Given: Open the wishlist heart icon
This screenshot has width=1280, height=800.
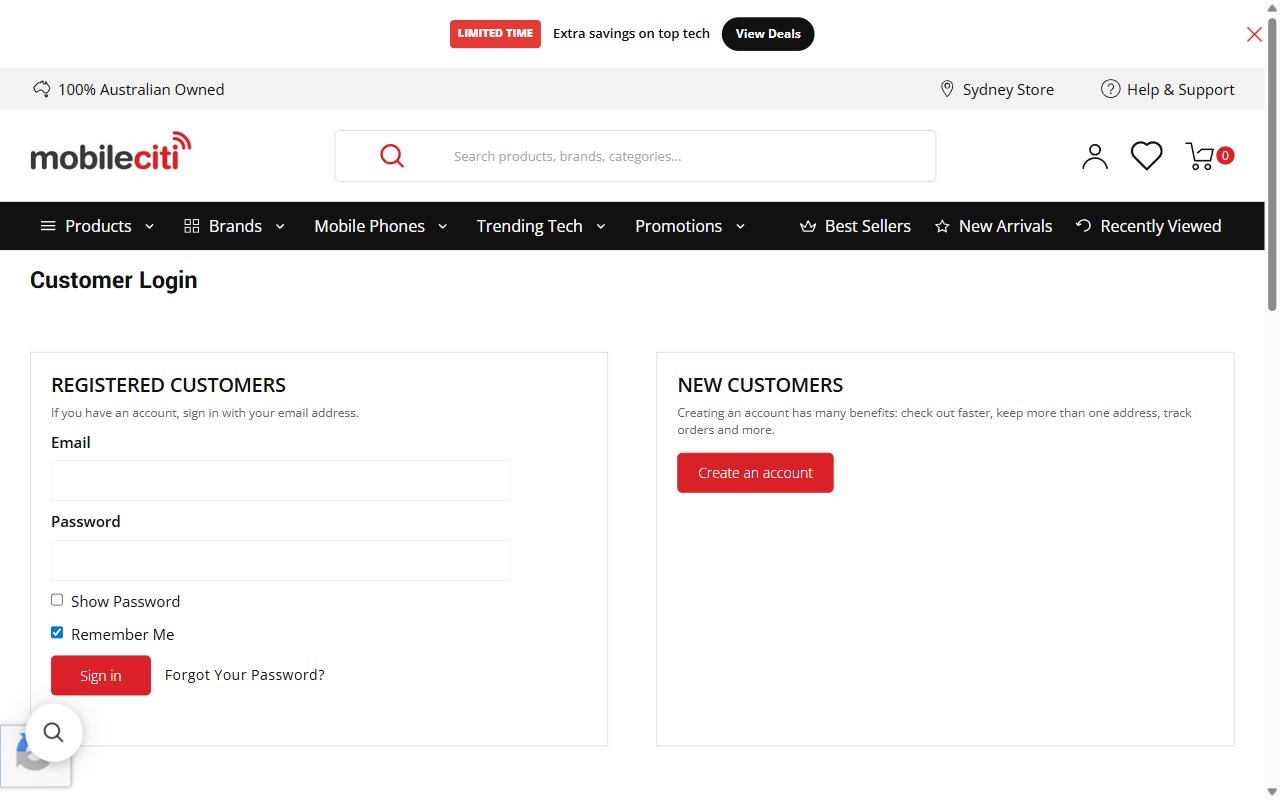Looking at the screenshot, I should click(1146, 156).
